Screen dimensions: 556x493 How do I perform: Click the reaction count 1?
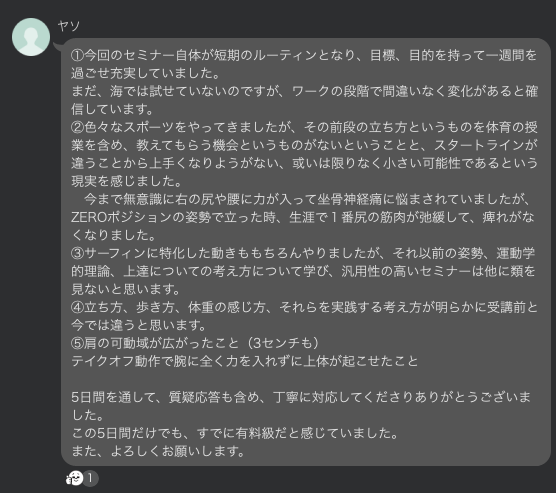[x=90, y=478]
